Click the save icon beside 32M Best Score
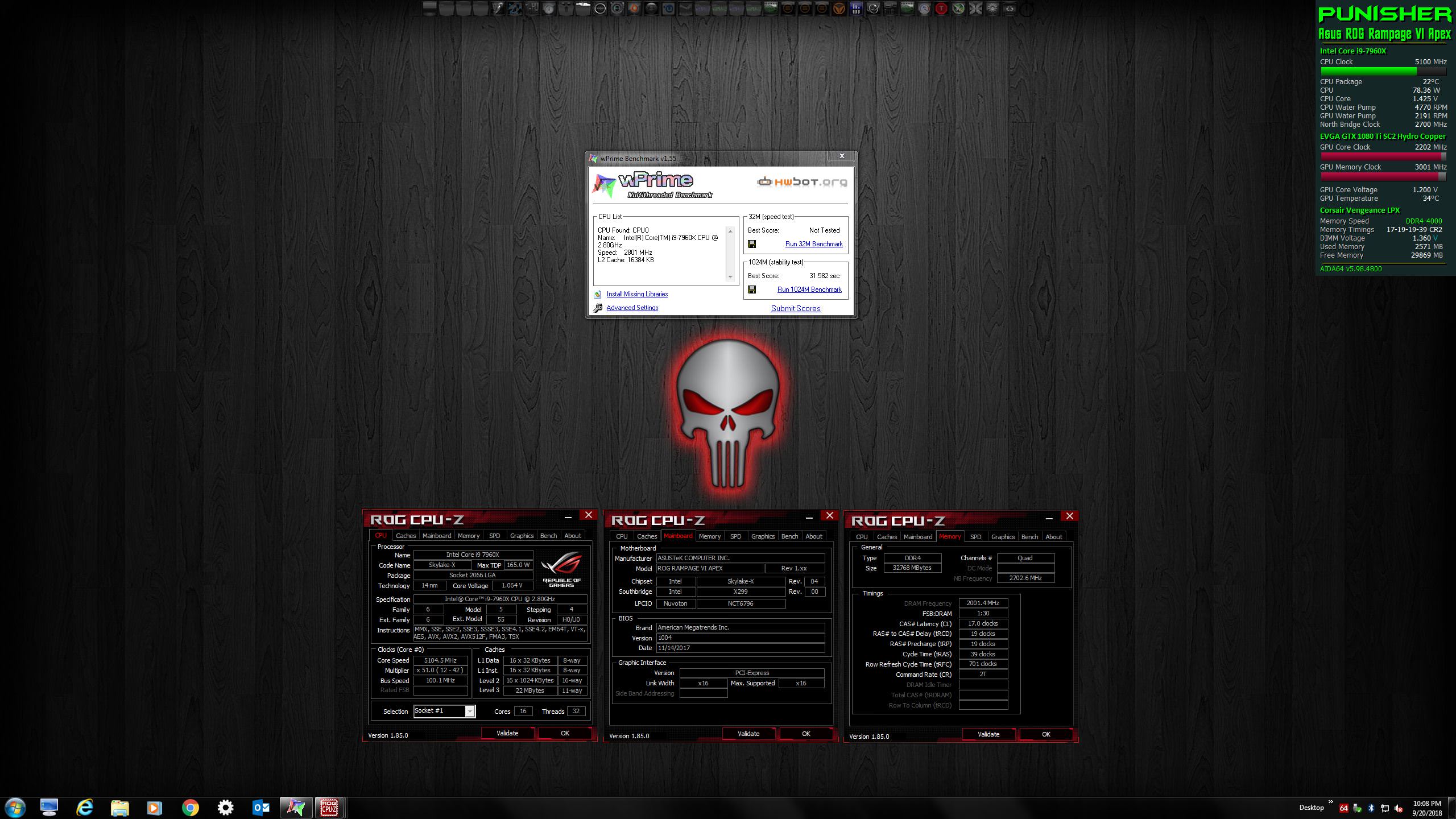Viewport: 1456px width, 819px height. click(x=752, y=244)
